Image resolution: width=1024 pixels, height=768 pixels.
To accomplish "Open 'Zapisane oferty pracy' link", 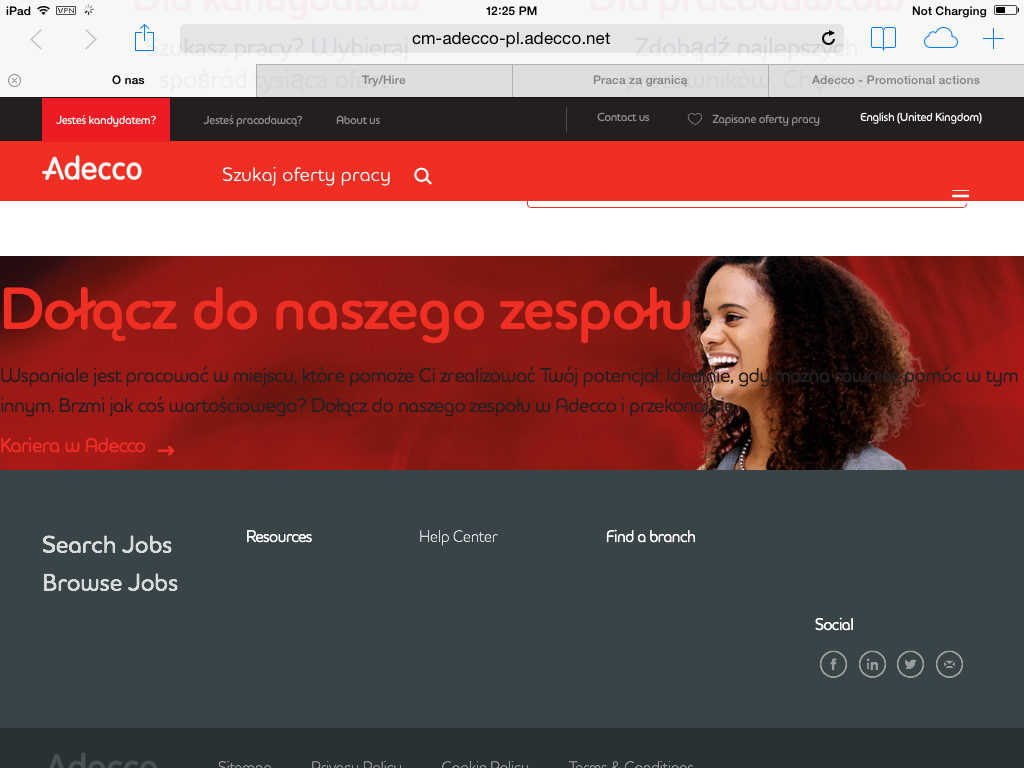I will [765, 120].
